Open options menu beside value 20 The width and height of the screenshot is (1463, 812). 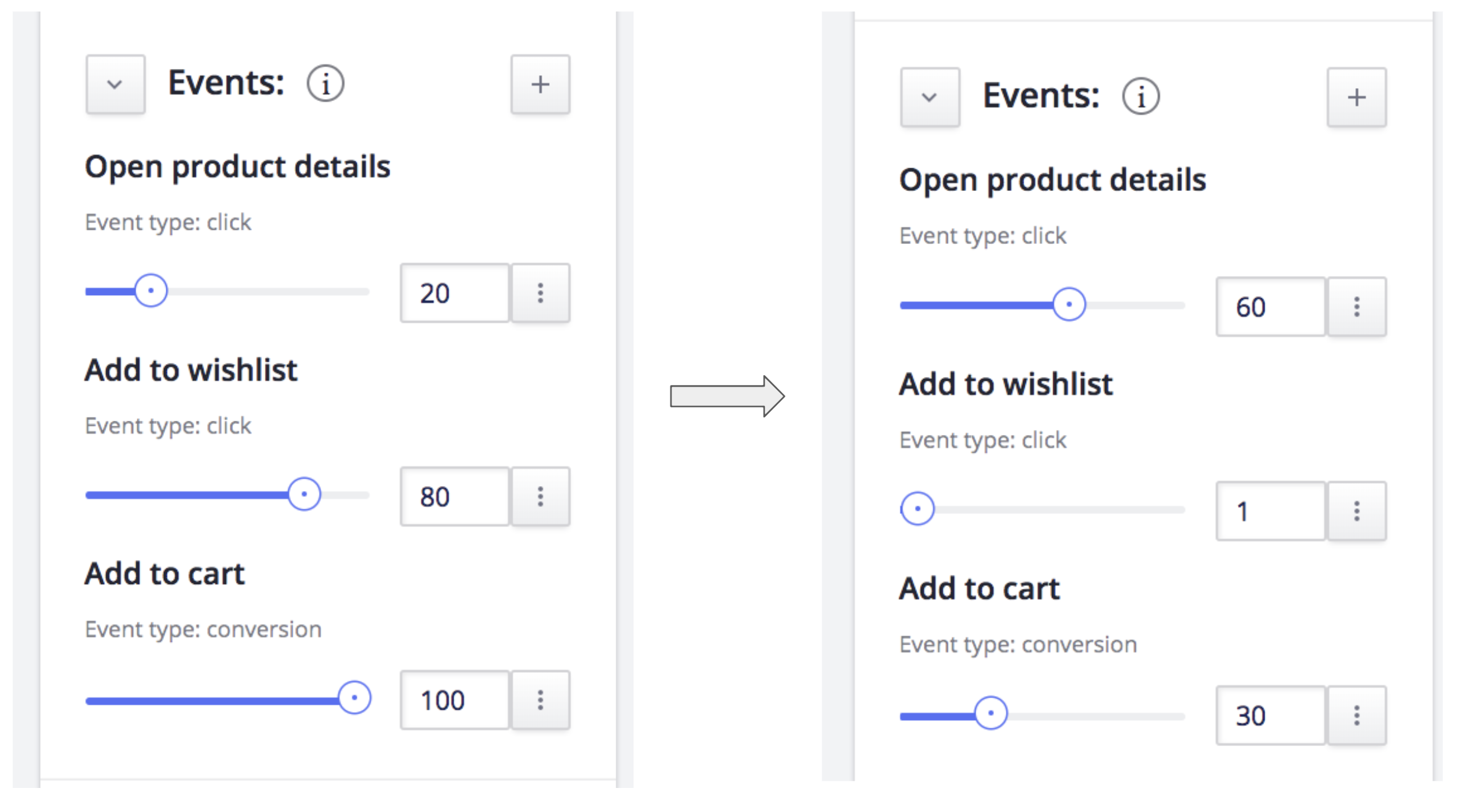540,293
